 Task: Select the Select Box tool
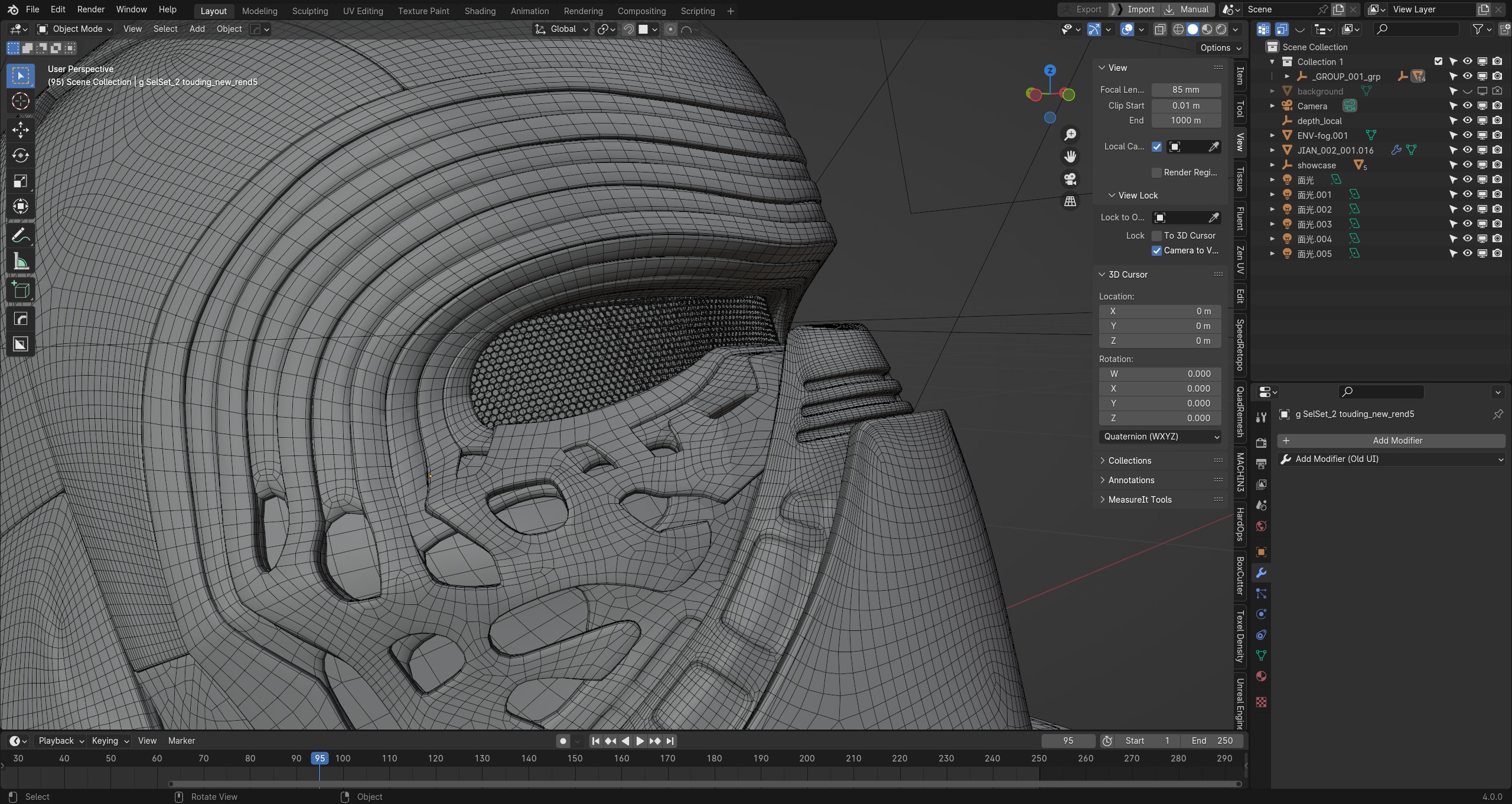(x=21, y=76)
